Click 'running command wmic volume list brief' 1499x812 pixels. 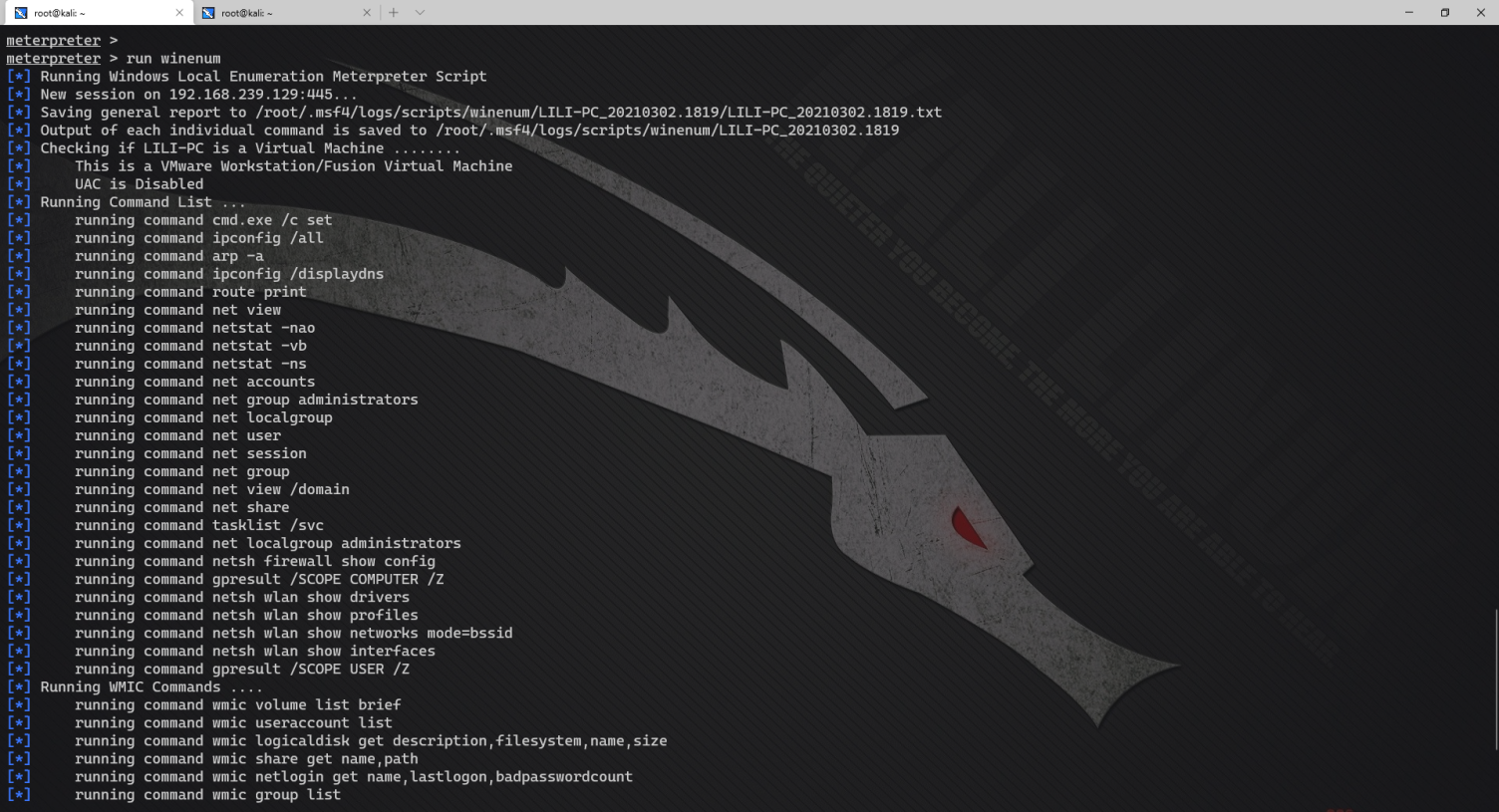(x=238, y=704)
